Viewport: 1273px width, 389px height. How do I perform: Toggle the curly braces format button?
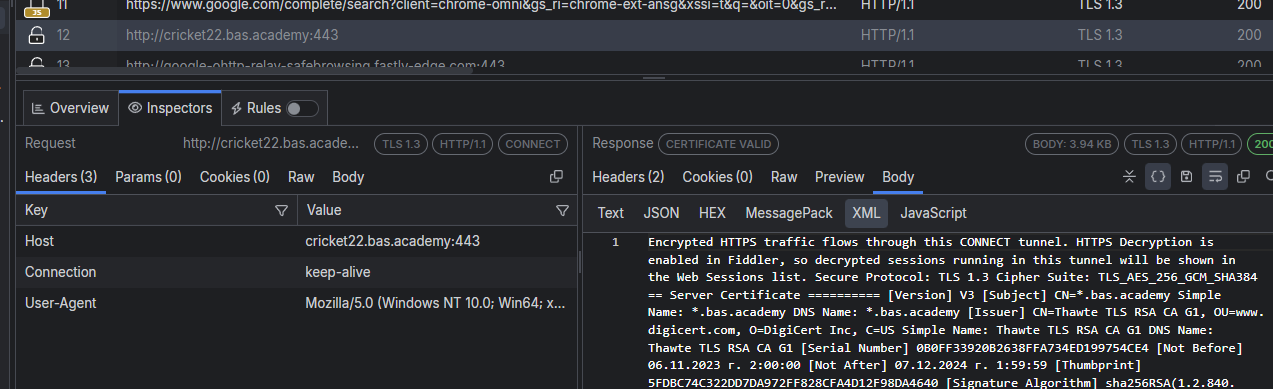(1158, 177)
